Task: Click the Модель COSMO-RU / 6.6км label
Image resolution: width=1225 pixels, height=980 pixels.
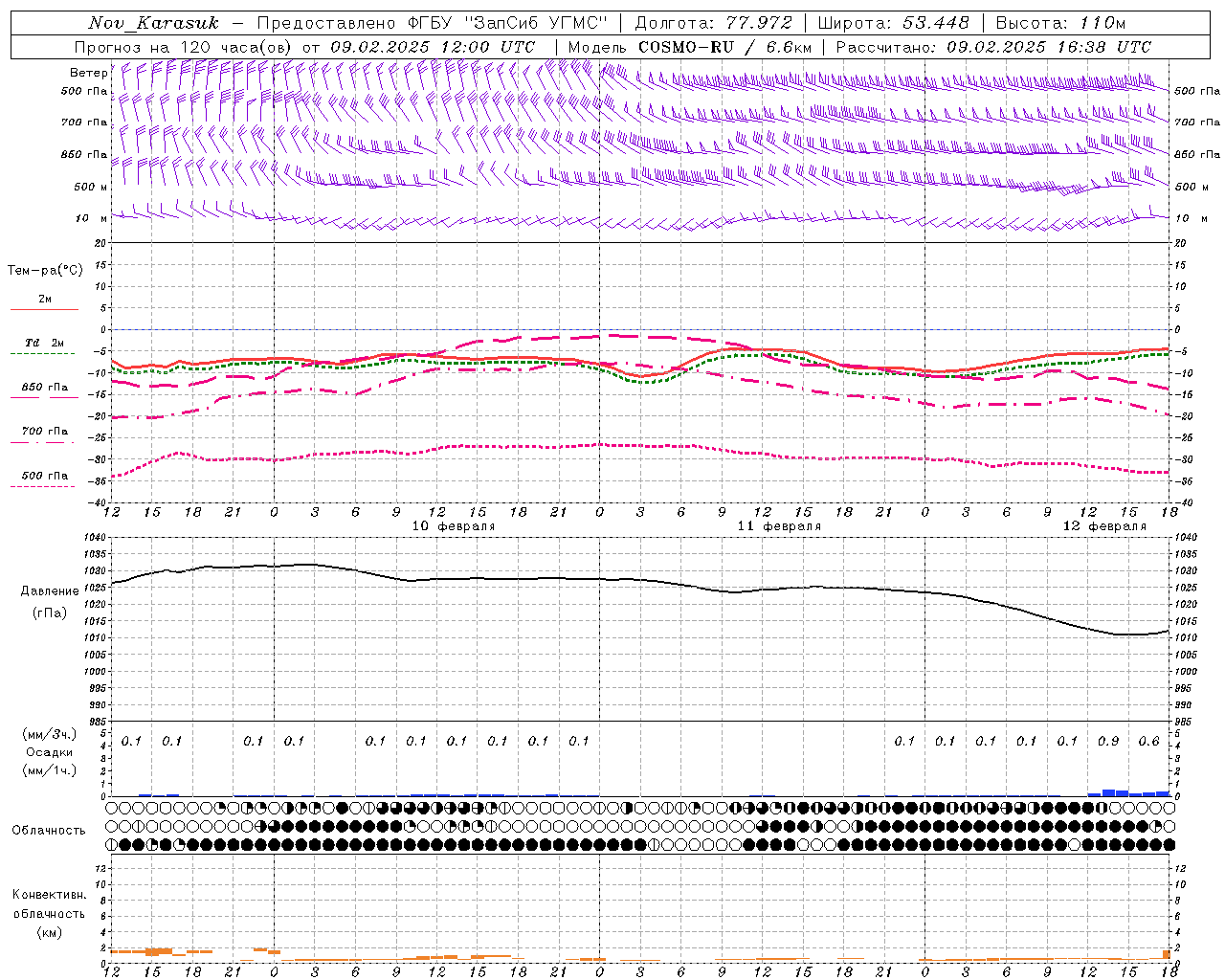Action: tap(689, 47)
